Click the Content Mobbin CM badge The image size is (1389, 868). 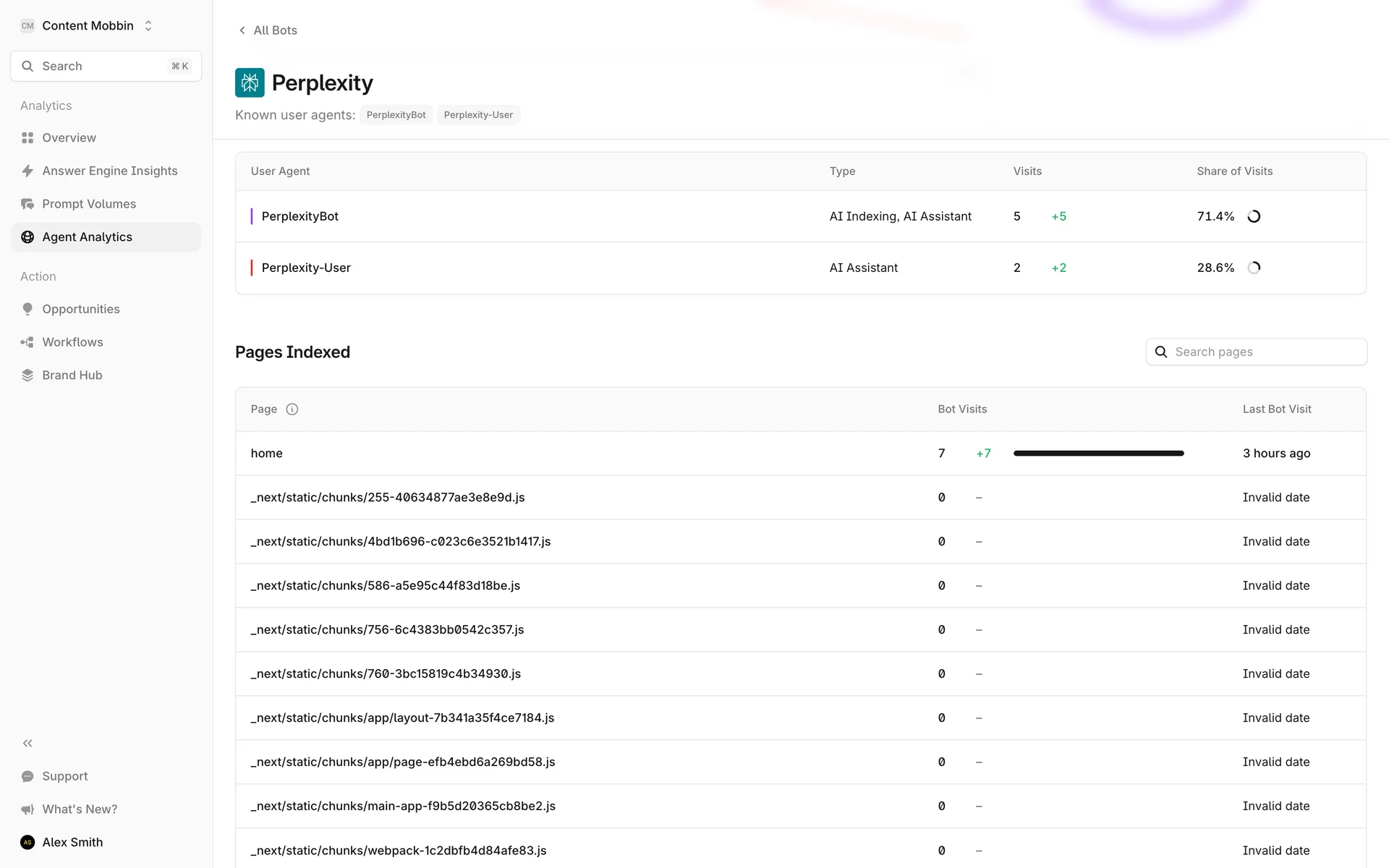click(27, 26)
